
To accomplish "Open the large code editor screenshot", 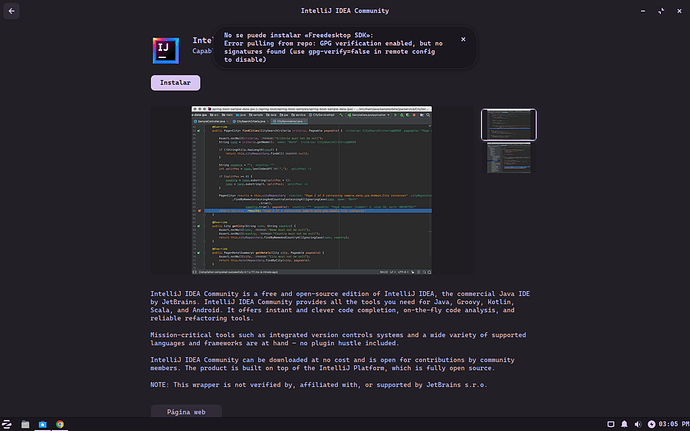I will (x=312, y=190).
